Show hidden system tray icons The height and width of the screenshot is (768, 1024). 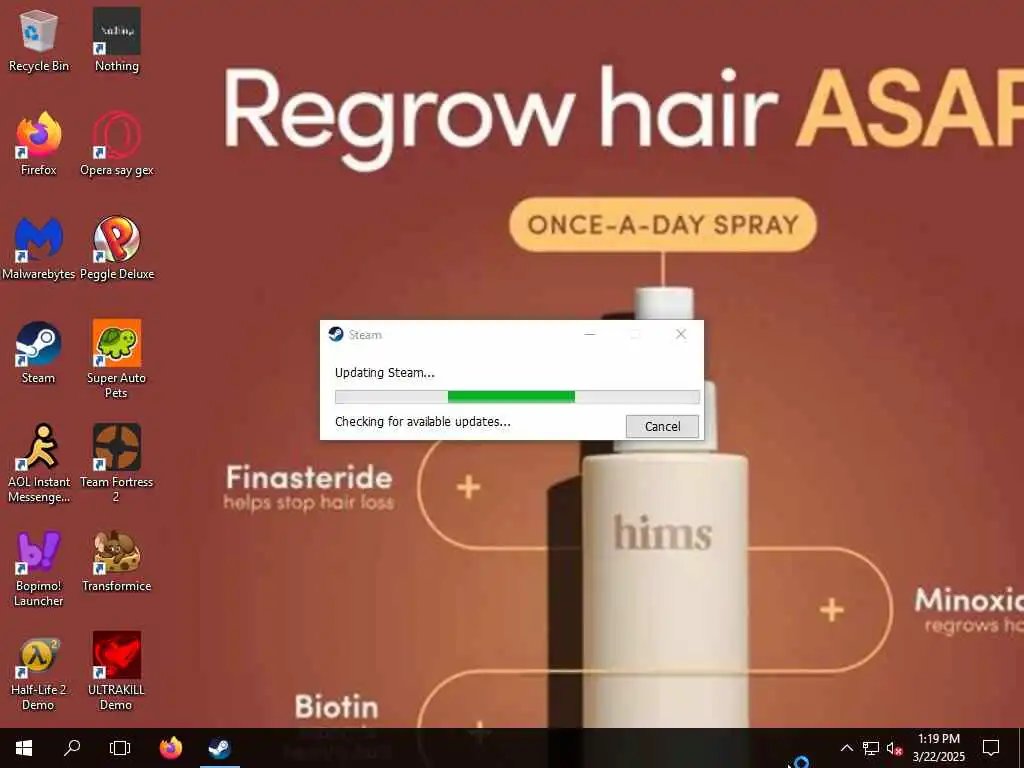(846, 748)
